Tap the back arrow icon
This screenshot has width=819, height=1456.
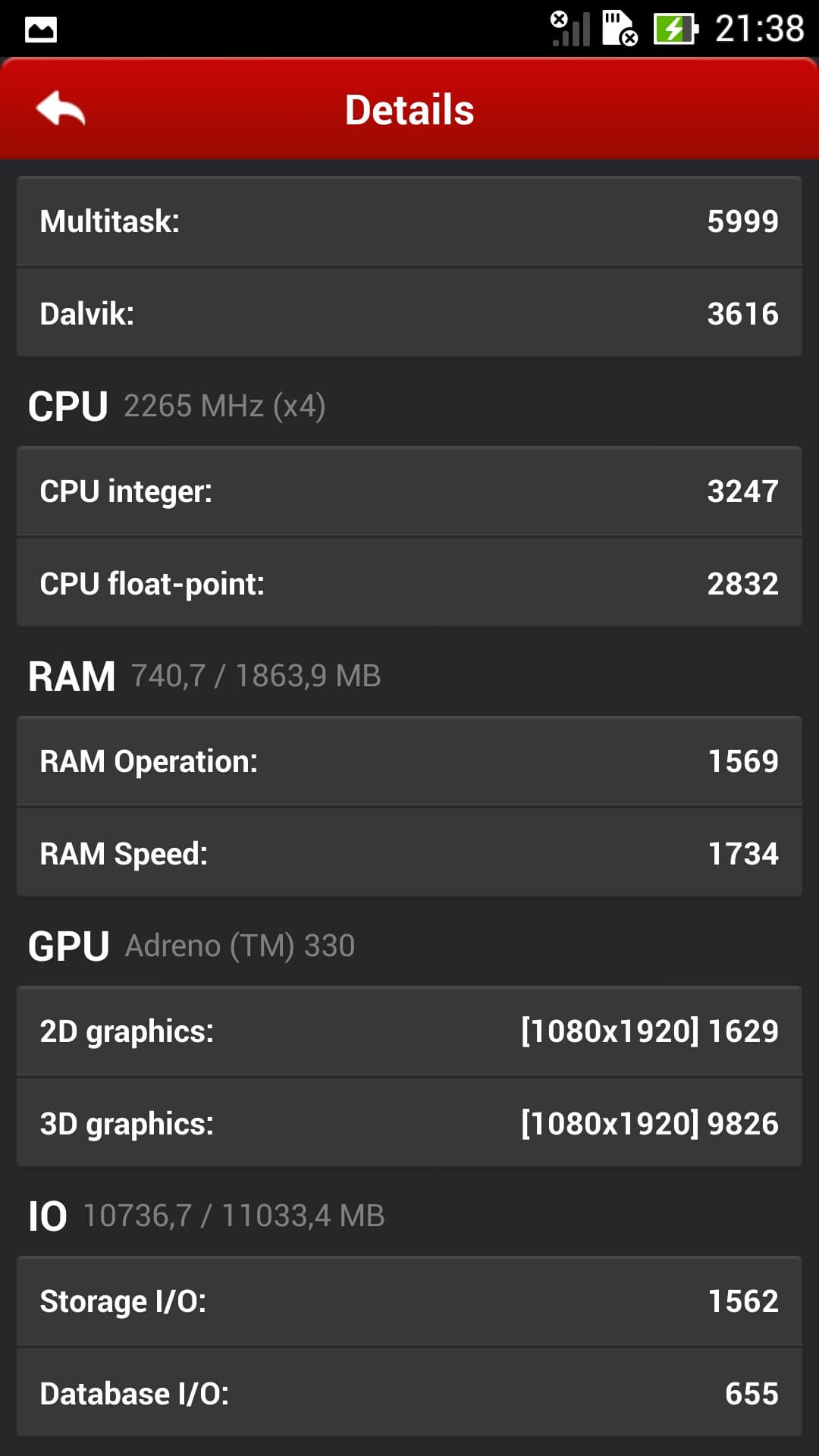(x=61, y=109)
